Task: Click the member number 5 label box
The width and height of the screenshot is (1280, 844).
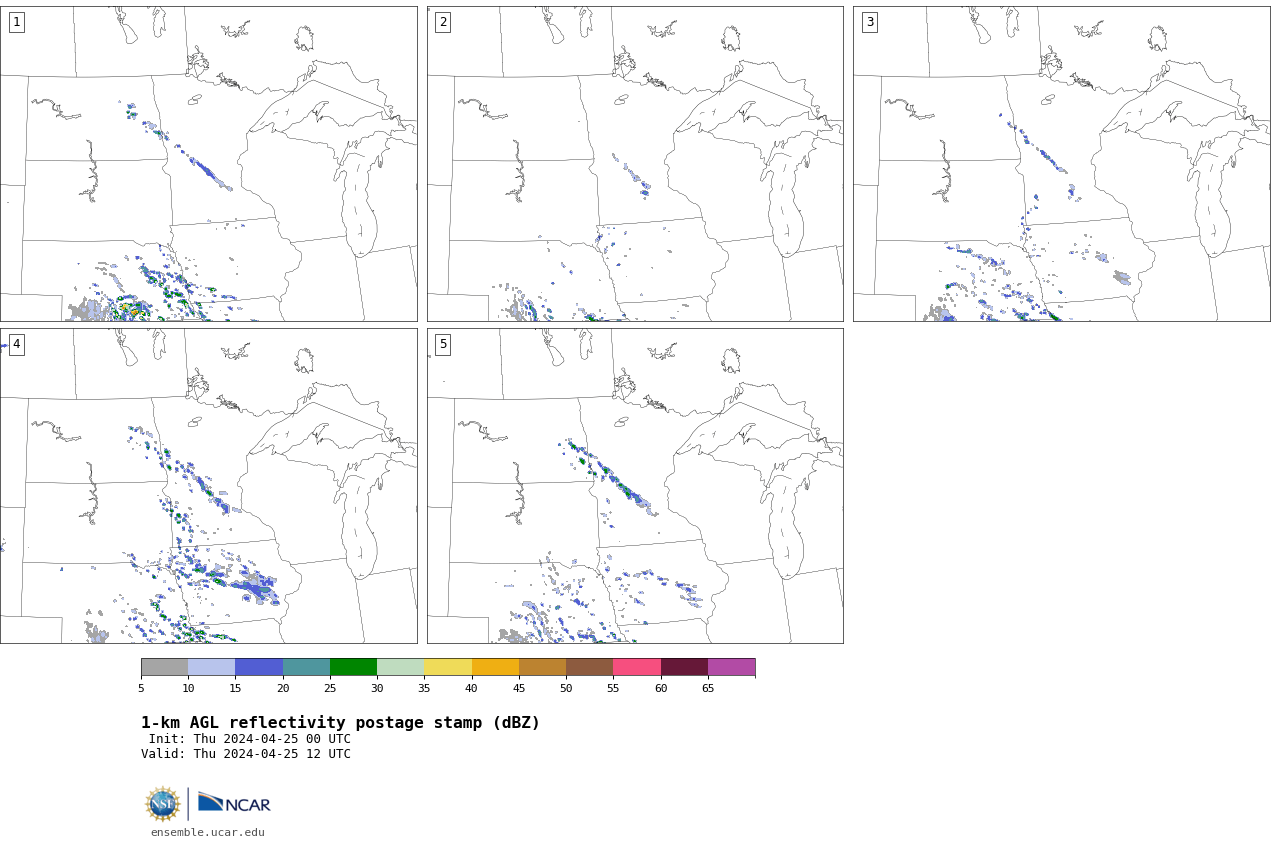Action: point(443,344)
